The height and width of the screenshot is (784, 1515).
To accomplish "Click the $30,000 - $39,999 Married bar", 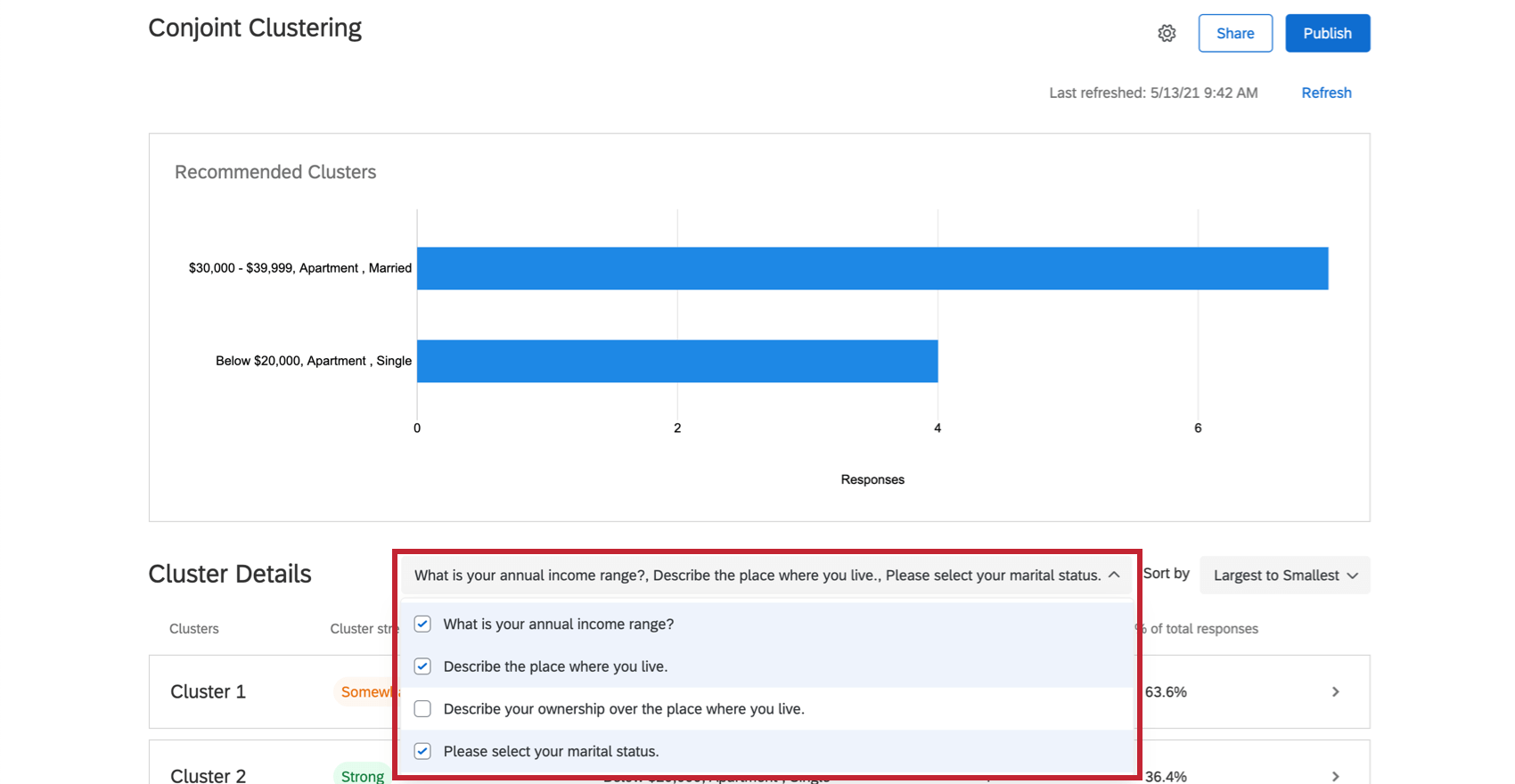I will (872, 268).
